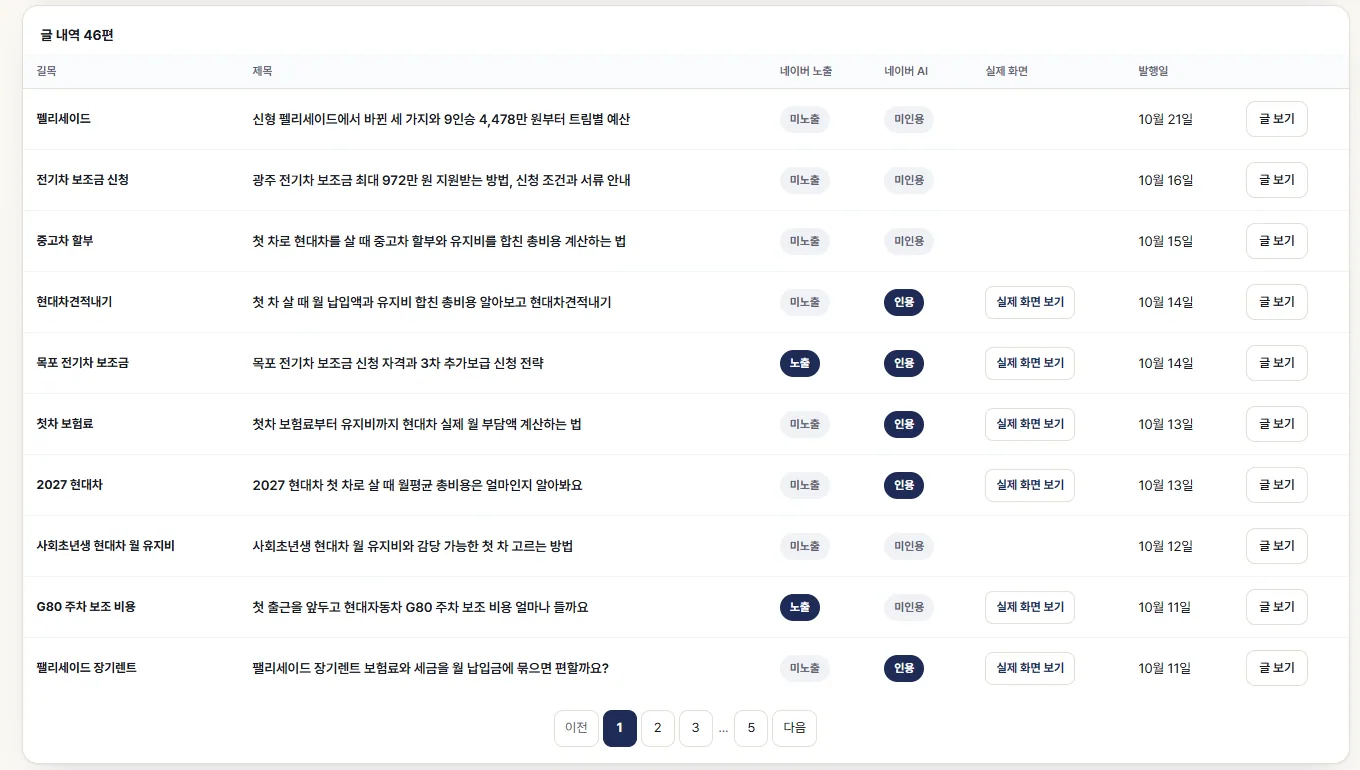Click the 10월 15일 date cell
Viewport: 1360px width, 770px height.
[x=1165, y=241]
